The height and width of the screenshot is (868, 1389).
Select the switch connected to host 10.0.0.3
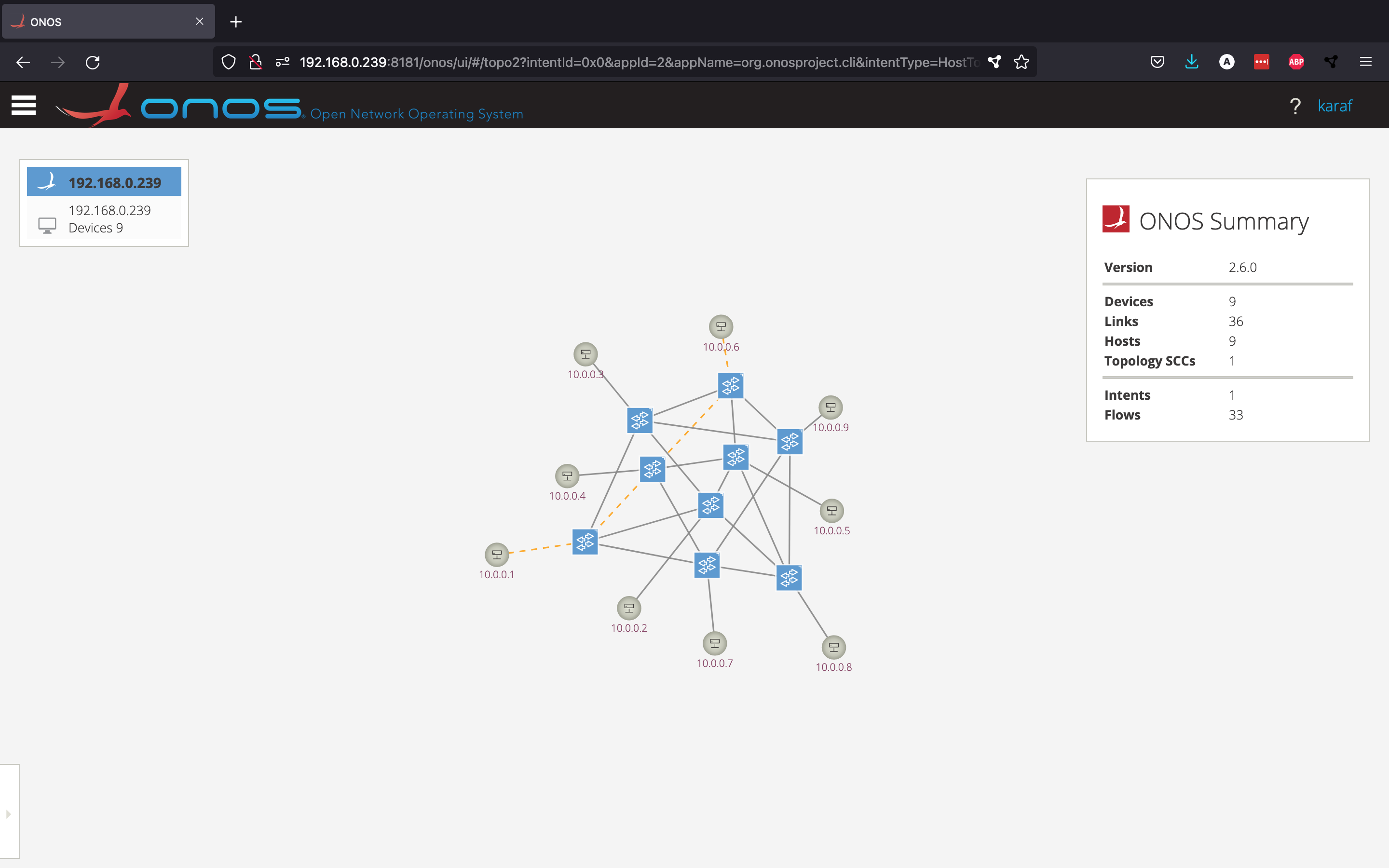640,421
